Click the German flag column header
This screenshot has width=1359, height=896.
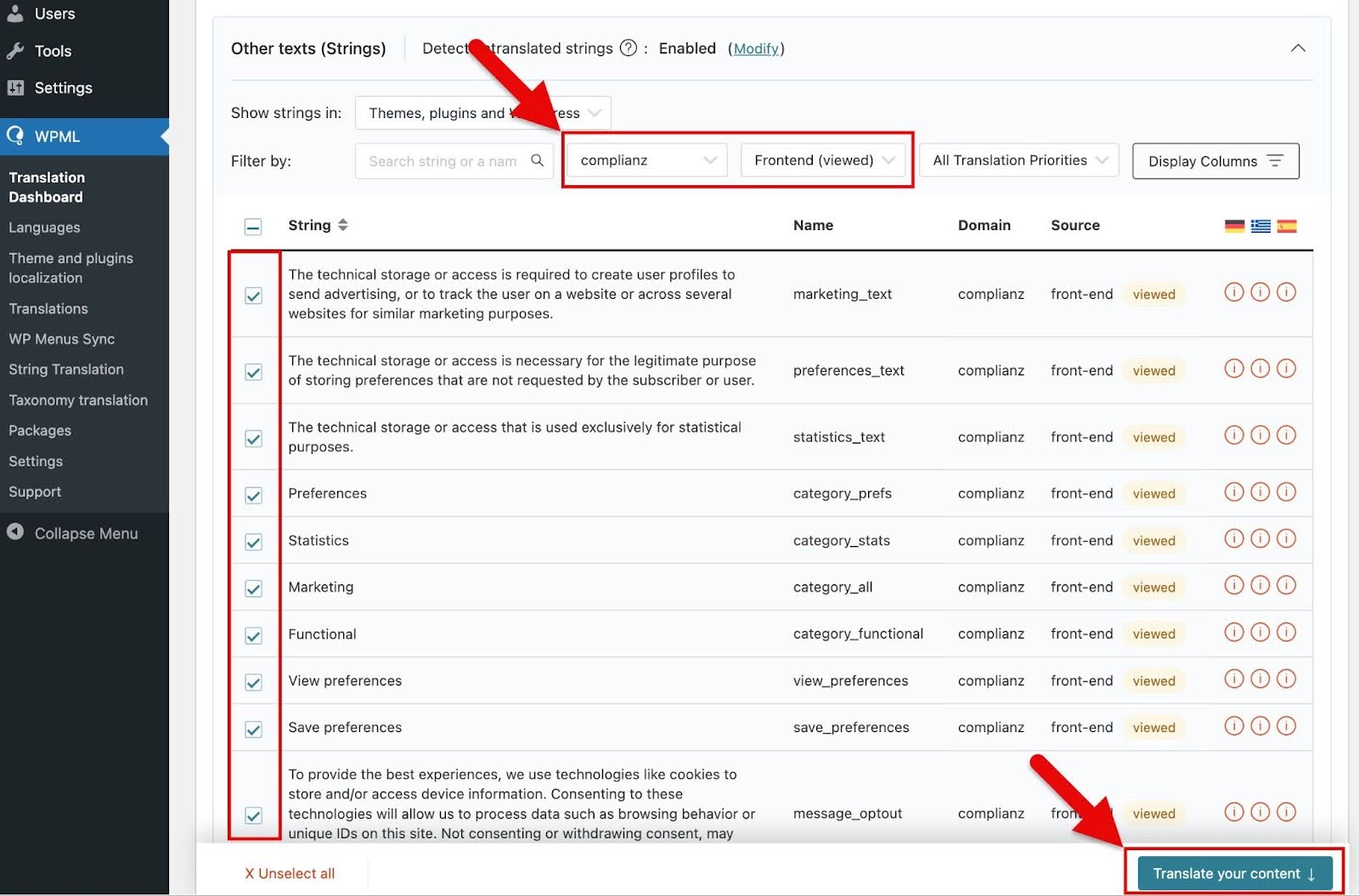tap(1234, 226)
